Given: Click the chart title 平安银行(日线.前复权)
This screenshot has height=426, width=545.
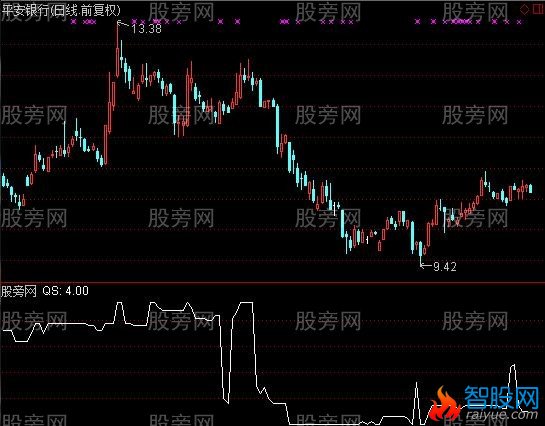Looking at the screenshot, I should tap(61, 10).
